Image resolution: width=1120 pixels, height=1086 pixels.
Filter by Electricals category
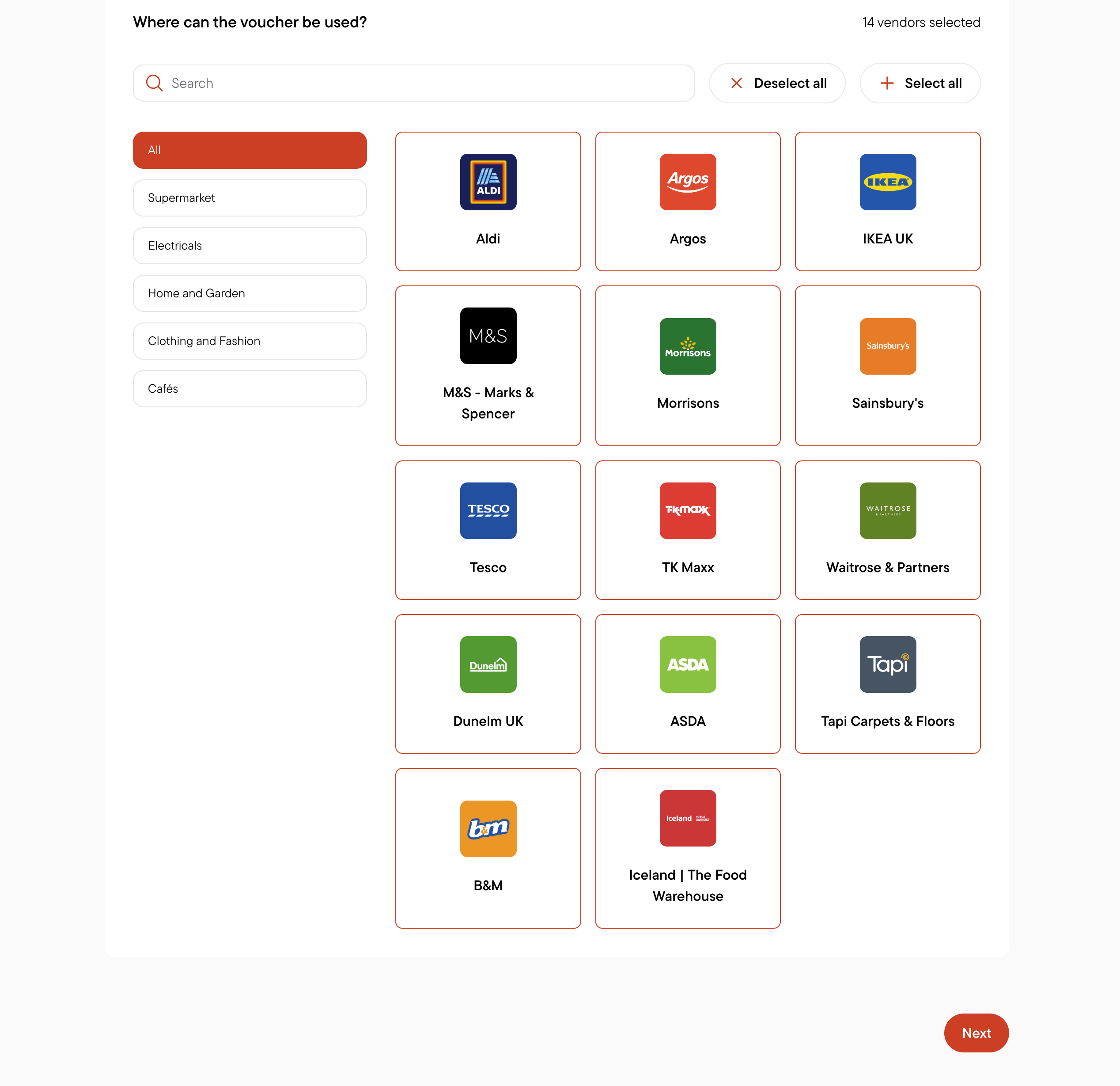pos(250,246)
